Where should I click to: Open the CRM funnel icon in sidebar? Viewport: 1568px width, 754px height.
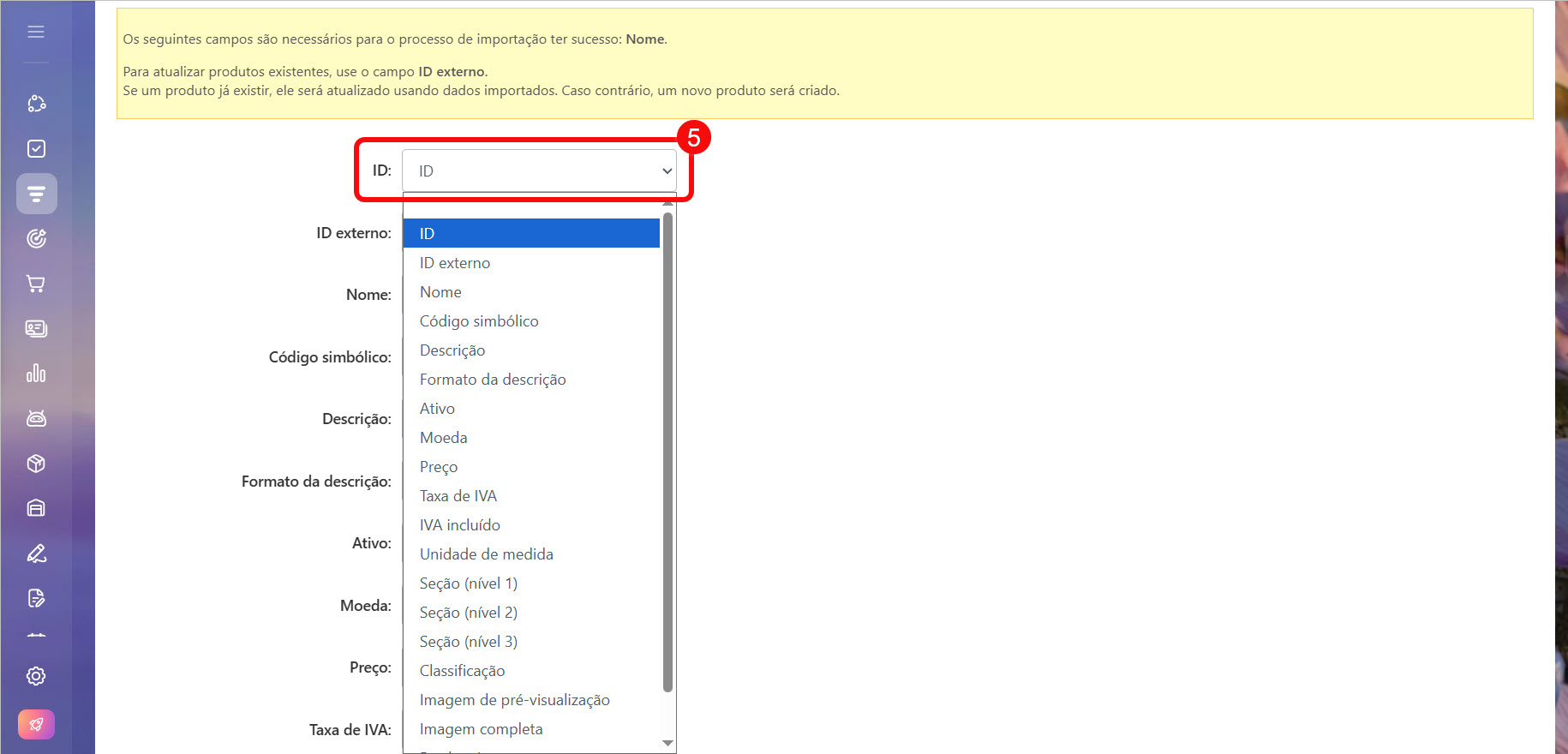click(x=36, y=194)
